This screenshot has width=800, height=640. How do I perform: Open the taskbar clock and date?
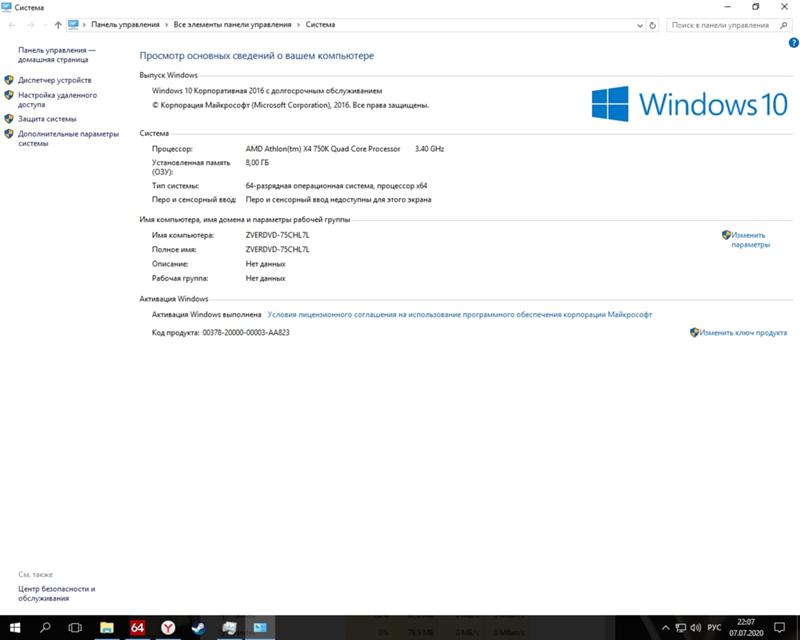pyautogui.click(x=746, y=628)
